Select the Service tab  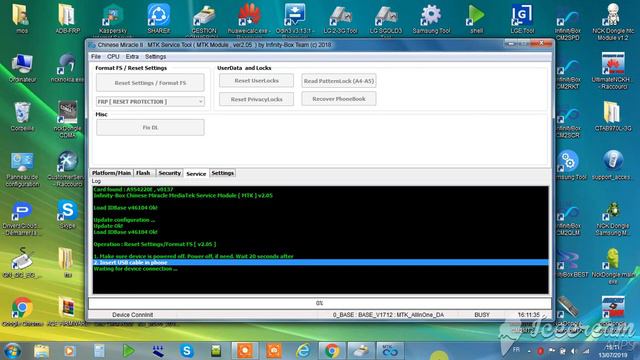196,173
